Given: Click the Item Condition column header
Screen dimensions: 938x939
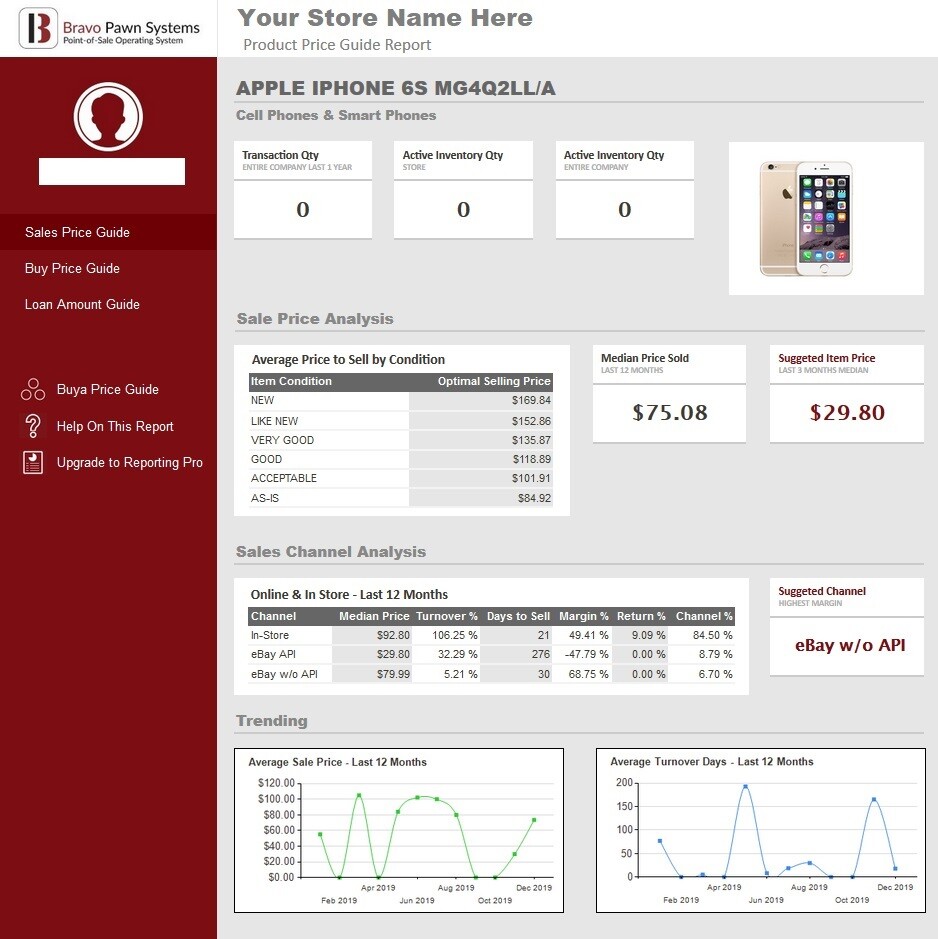Looking at the screenshot, I should pyautogui.click(x=291, y=381).
